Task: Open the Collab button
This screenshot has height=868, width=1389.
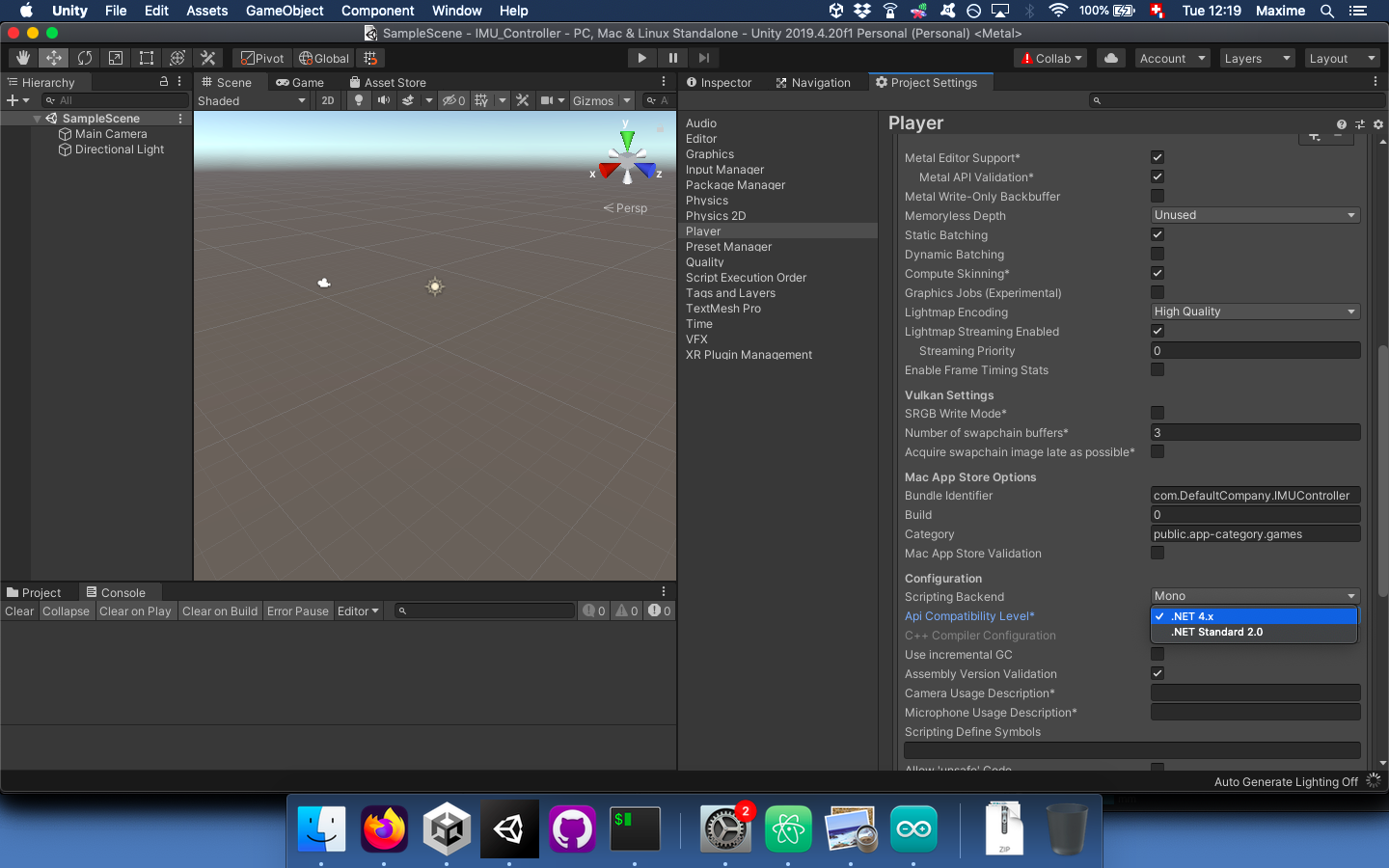Action: coord(1051,59)
